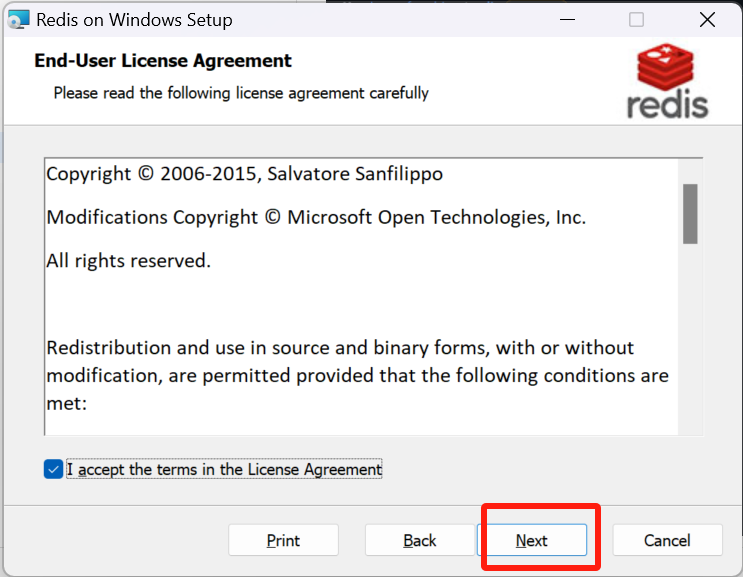This screenshot has height=577, width=743.
Task: Click the Redis logo image
Action: pos(667,81)
